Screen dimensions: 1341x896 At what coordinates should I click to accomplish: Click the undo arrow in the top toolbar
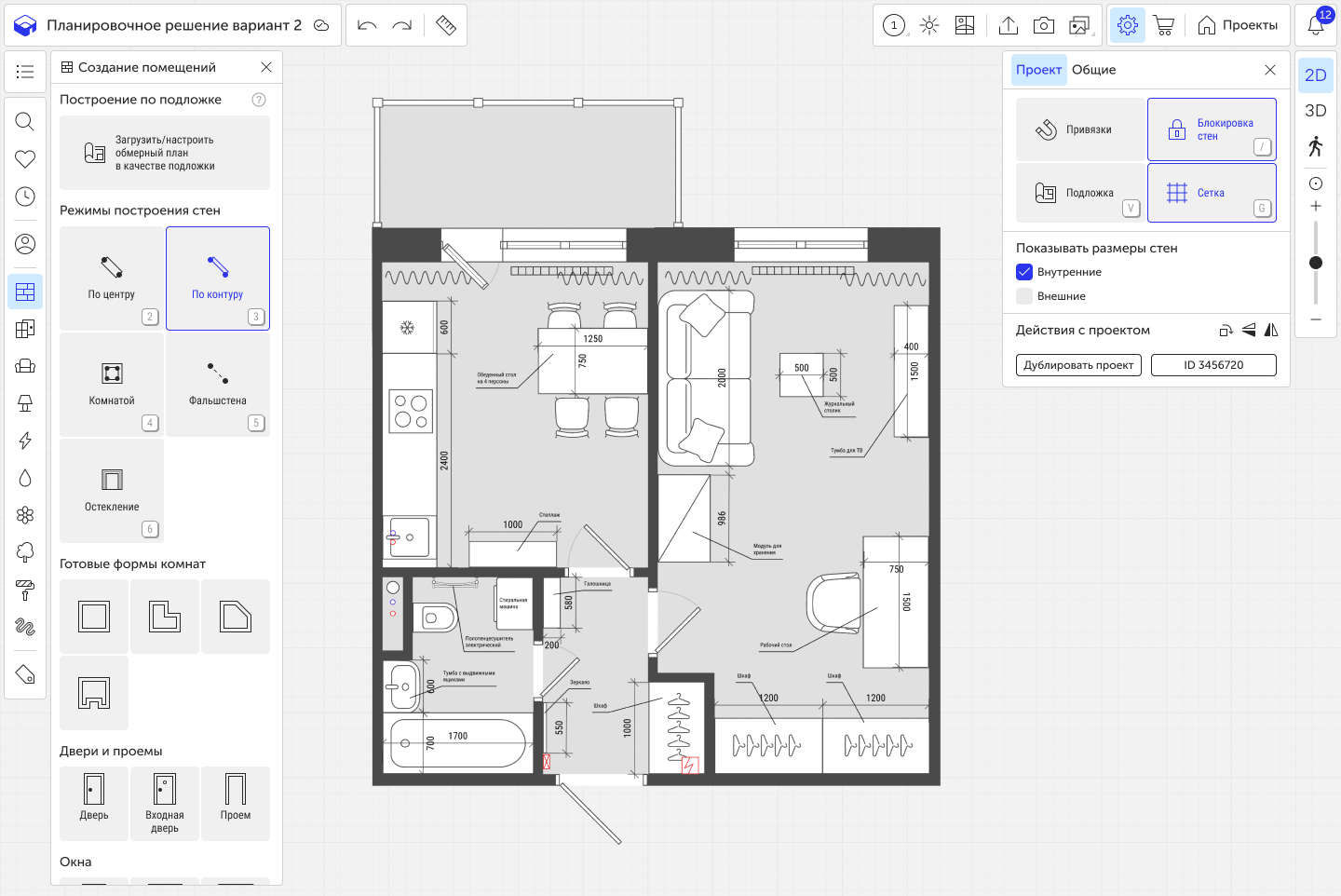pos(367,25)
